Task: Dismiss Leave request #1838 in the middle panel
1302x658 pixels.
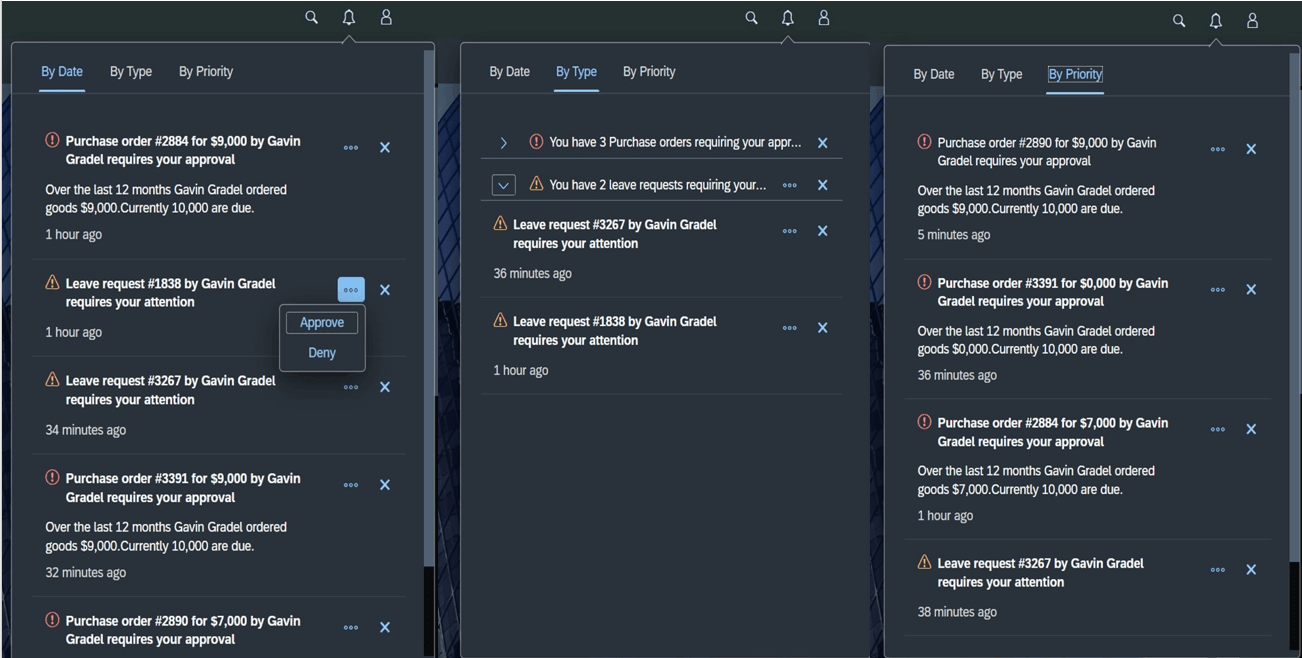Action: click(x=823, y=328)
